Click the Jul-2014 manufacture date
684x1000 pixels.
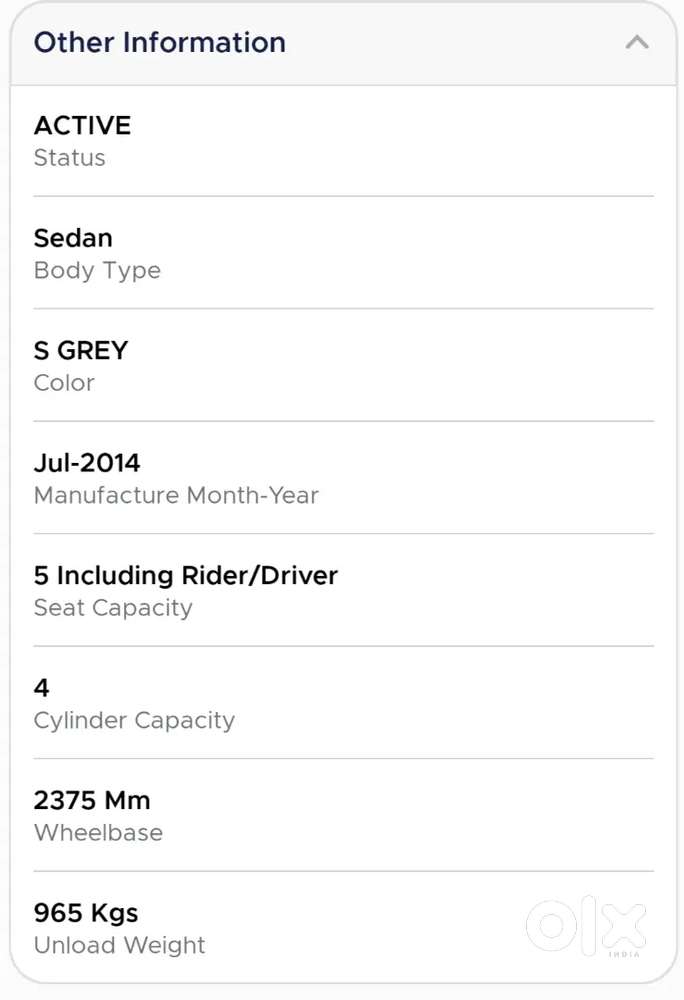[88, 463]
